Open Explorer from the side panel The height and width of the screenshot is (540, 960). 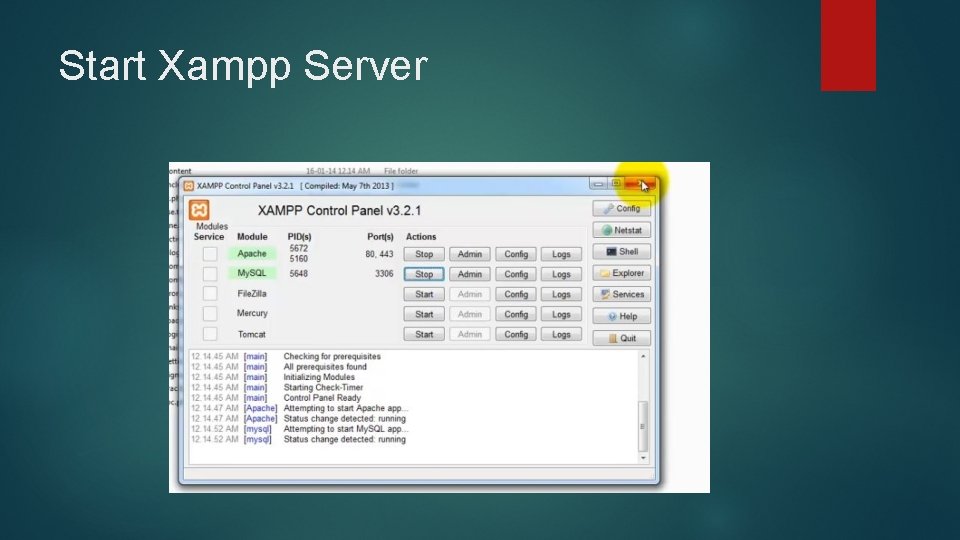pyautogui.click(x=621, y=273)
